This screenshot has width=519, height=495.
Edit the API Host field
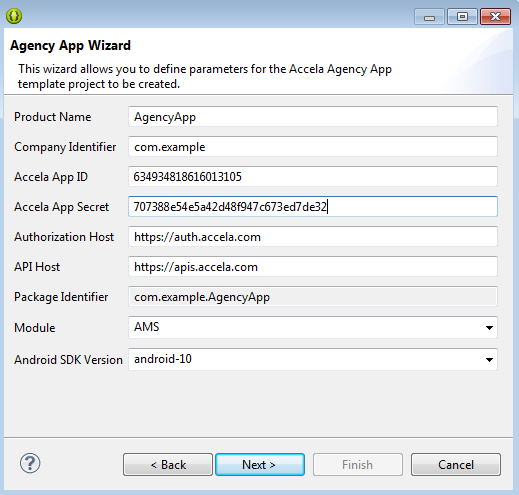[x=313, y=267]
